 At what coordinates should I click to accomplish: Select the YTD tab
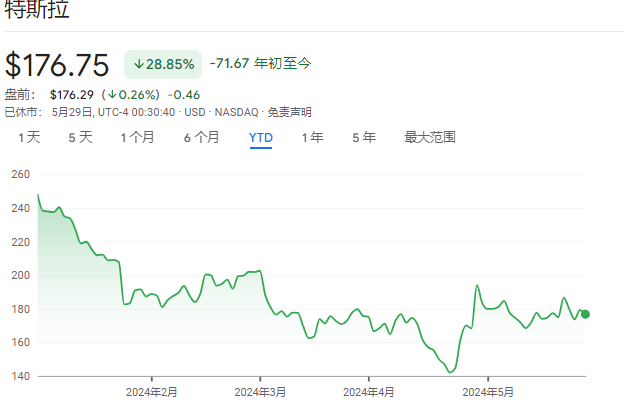[261, 138]
